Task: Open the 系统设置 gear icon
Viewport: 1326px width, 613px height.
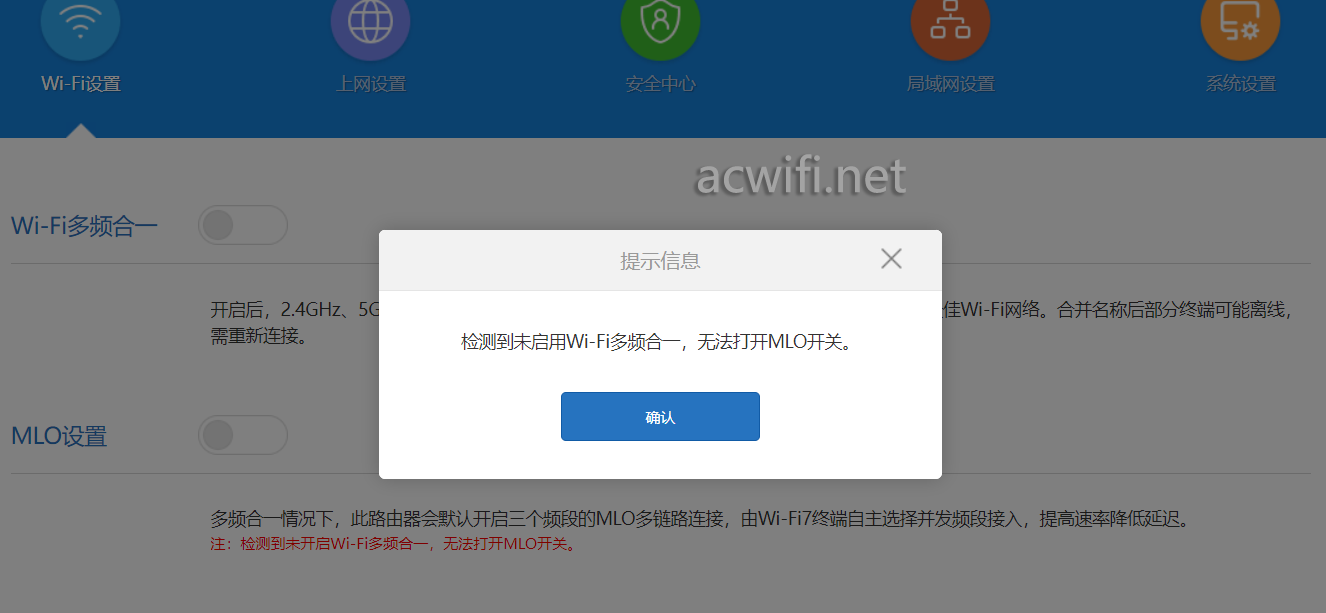Action: (1240, 22)
